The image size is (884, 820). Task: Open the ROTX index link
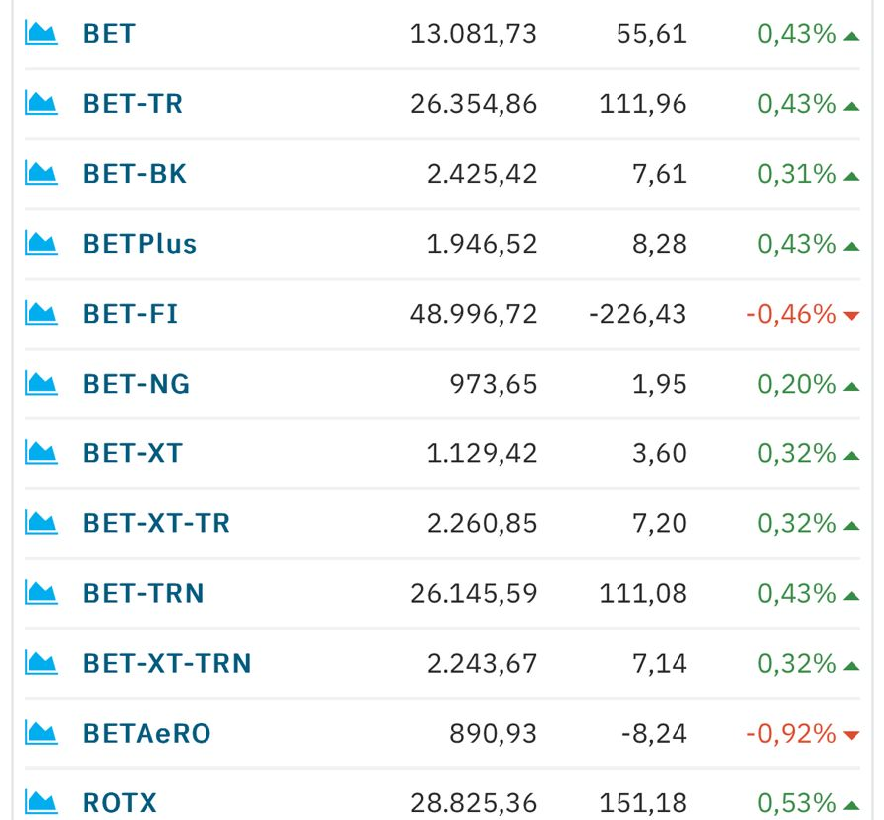click(120, 803)
